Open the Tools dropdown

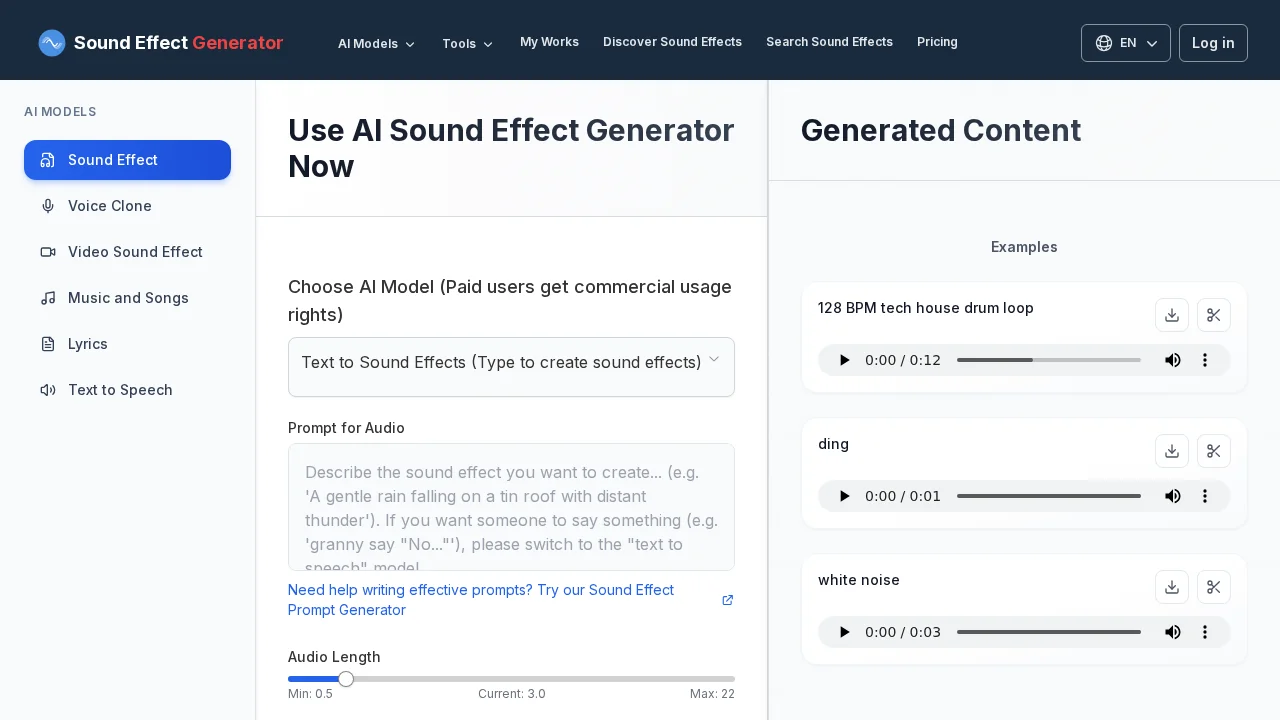click(x=468, y=44)
